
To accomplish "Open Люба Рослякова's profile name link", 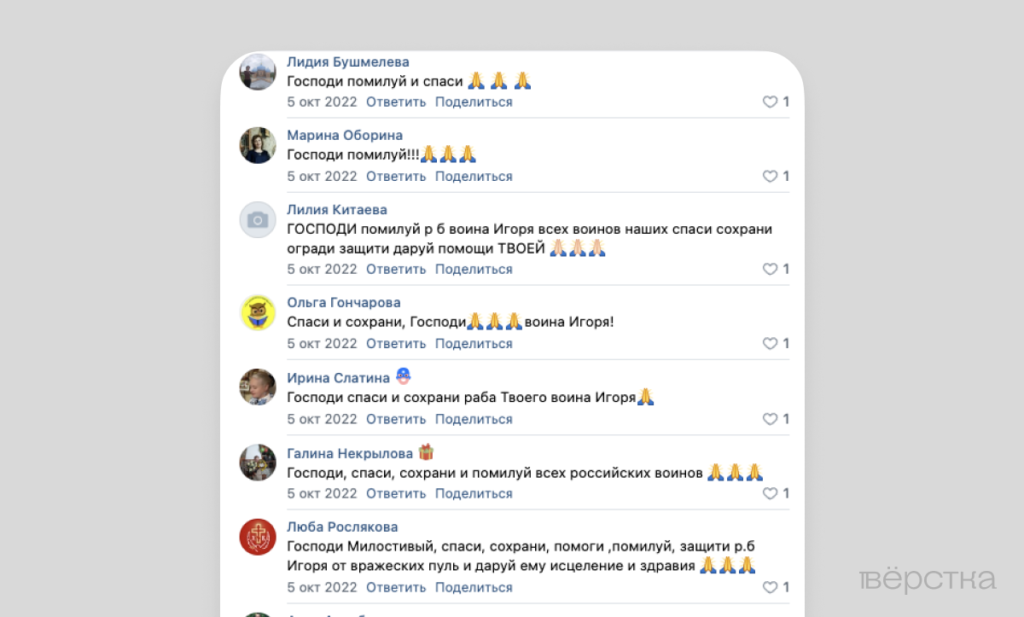I will 342,527.
